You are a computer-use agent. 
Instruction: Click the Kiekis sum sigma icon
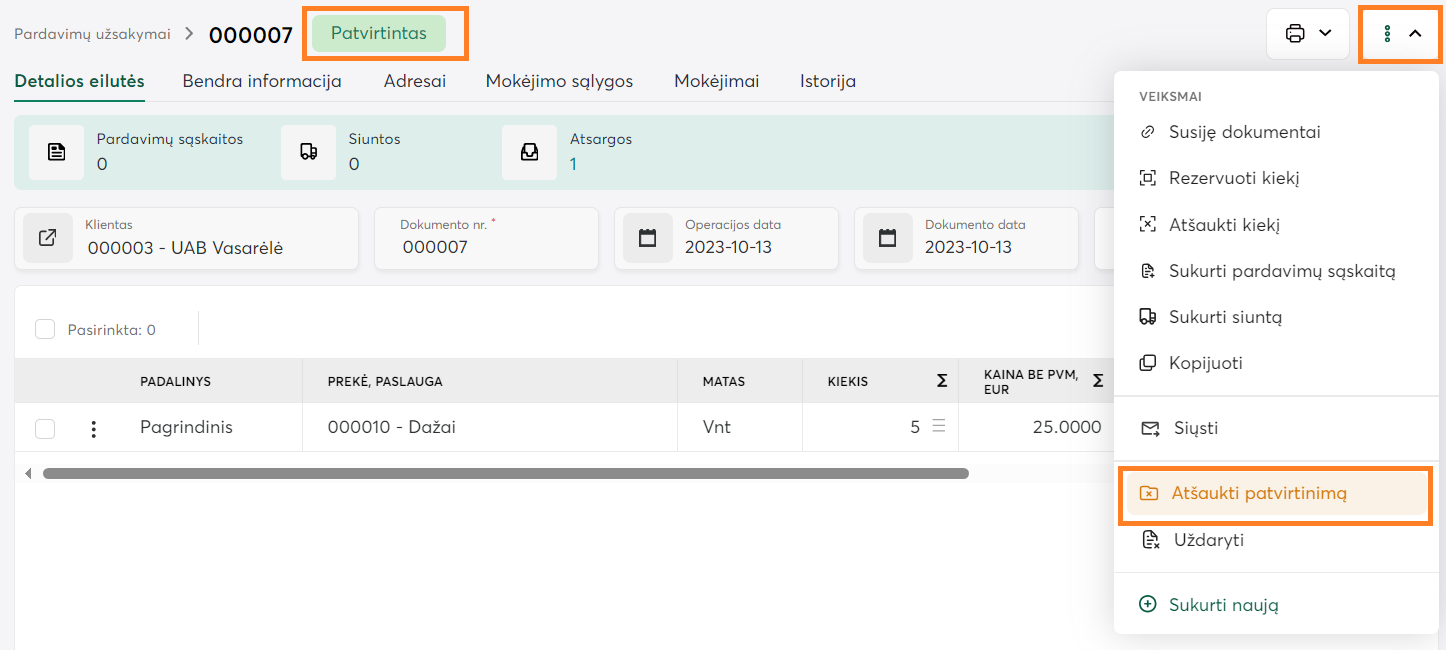[941, 381]
